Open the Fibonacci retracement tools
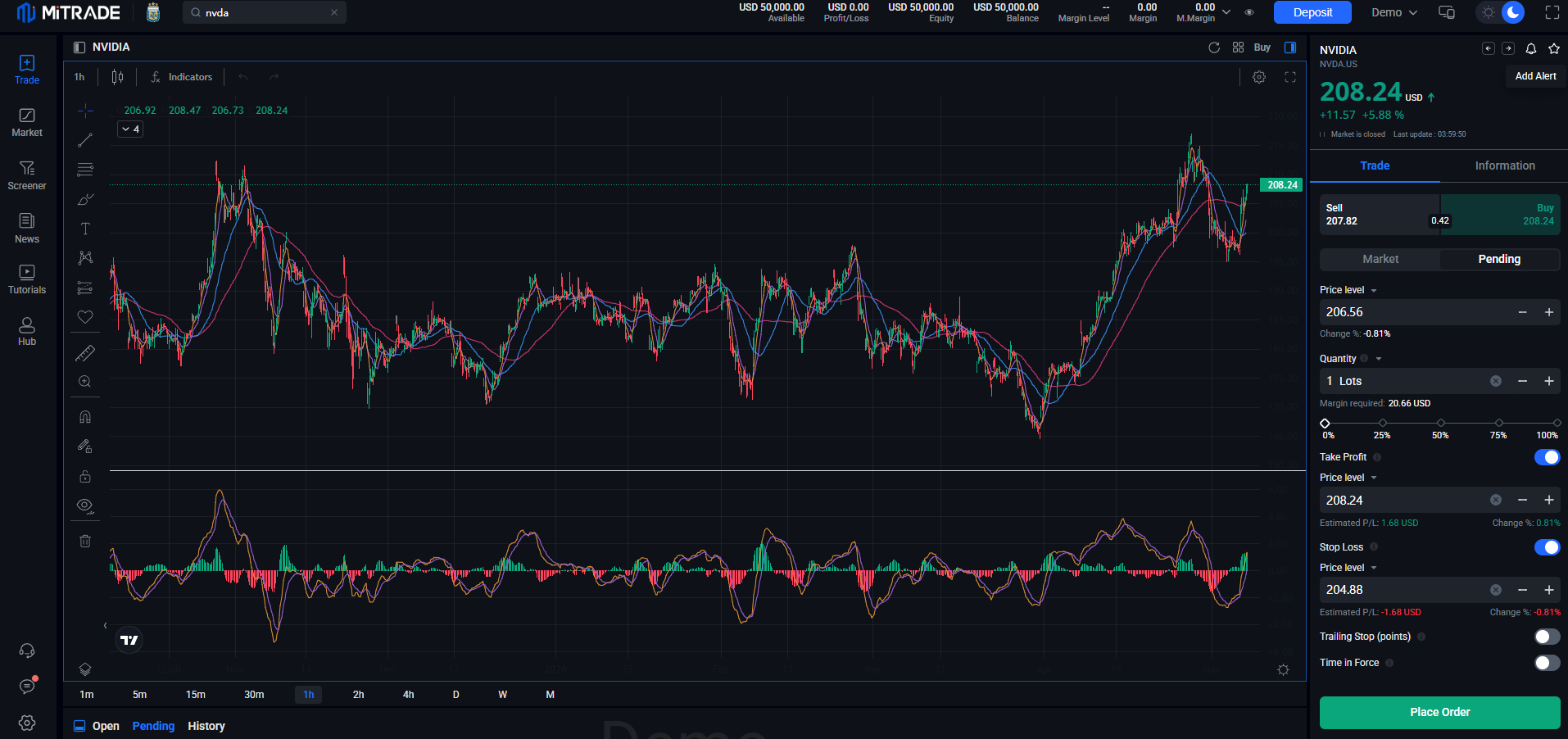Viewport: 1568px width, 739px height. (x=85, y=170)
